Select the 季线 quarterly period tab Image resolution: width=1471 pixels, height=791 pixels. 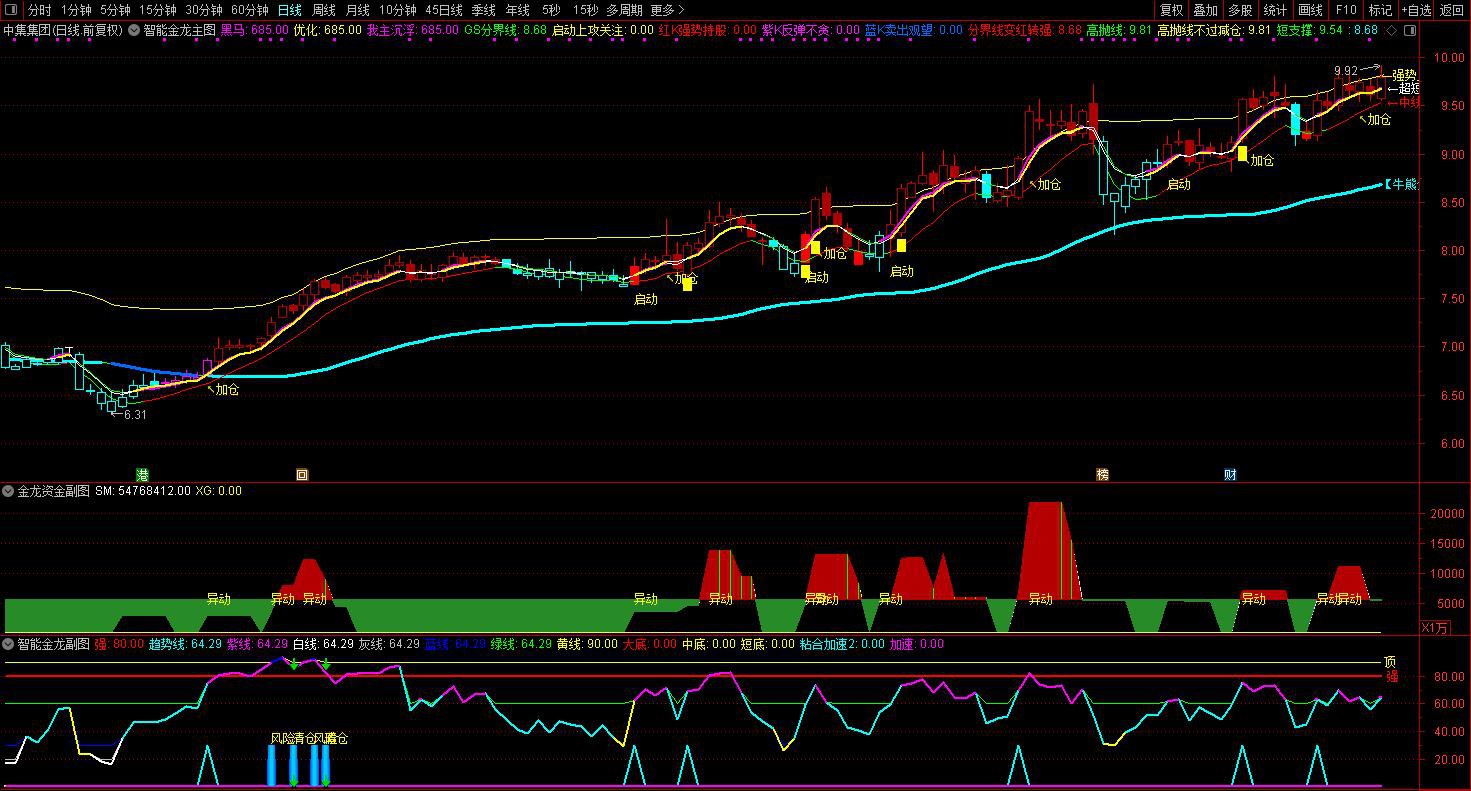[484, 10]
